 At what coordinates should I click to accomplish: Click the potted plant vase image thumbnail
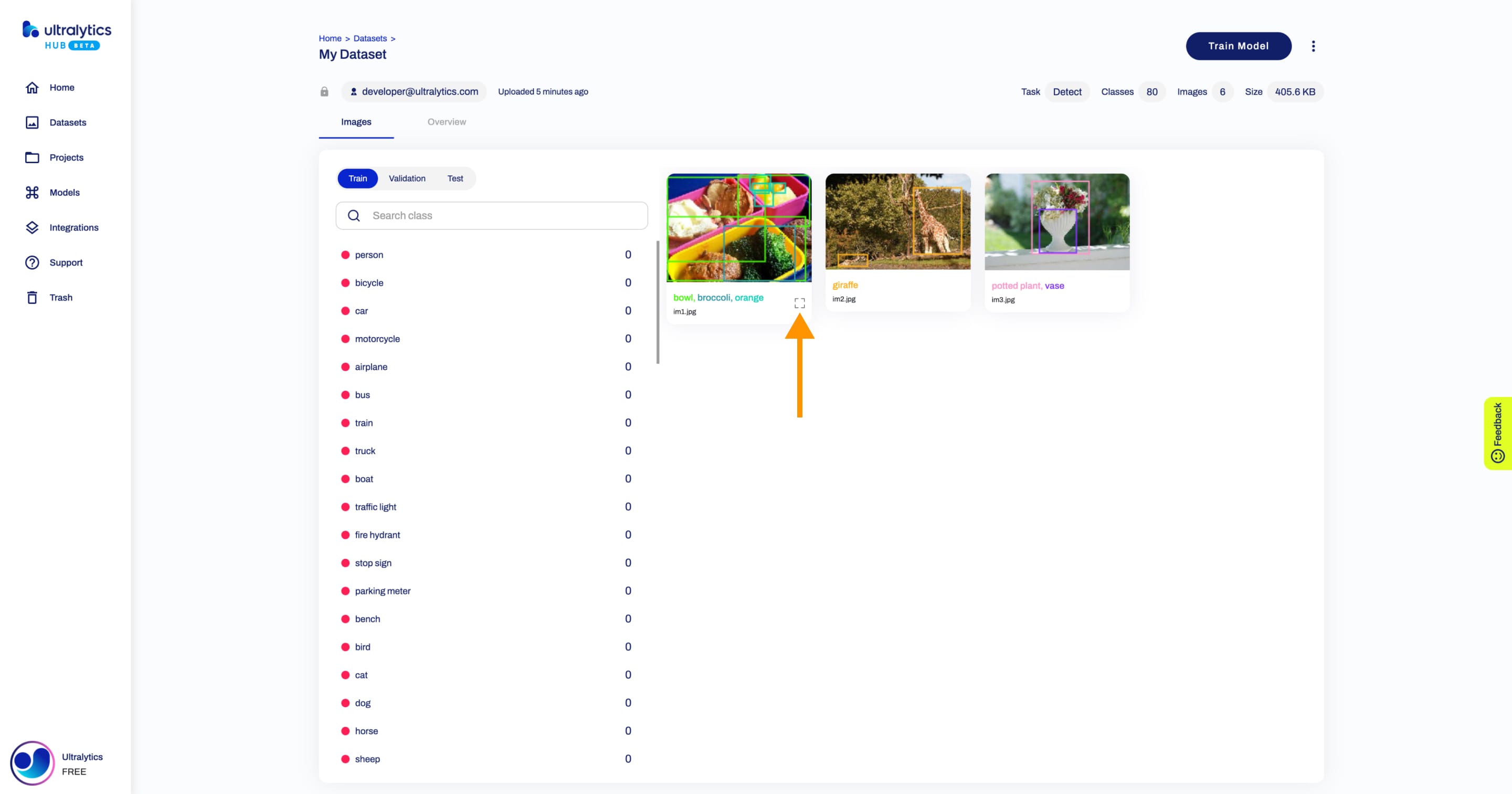pos(1057,221)
